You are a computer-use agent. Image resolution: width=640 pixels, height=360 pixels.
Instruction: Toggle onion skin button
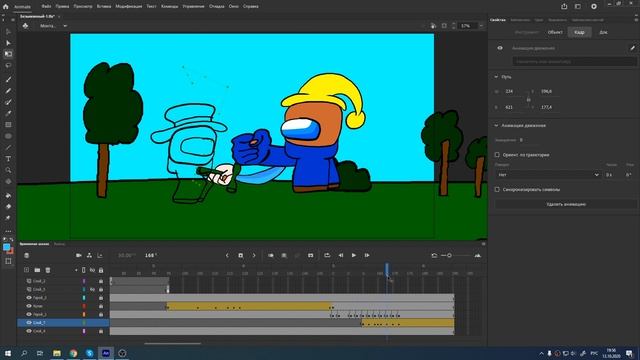click(x=271, y=256)
